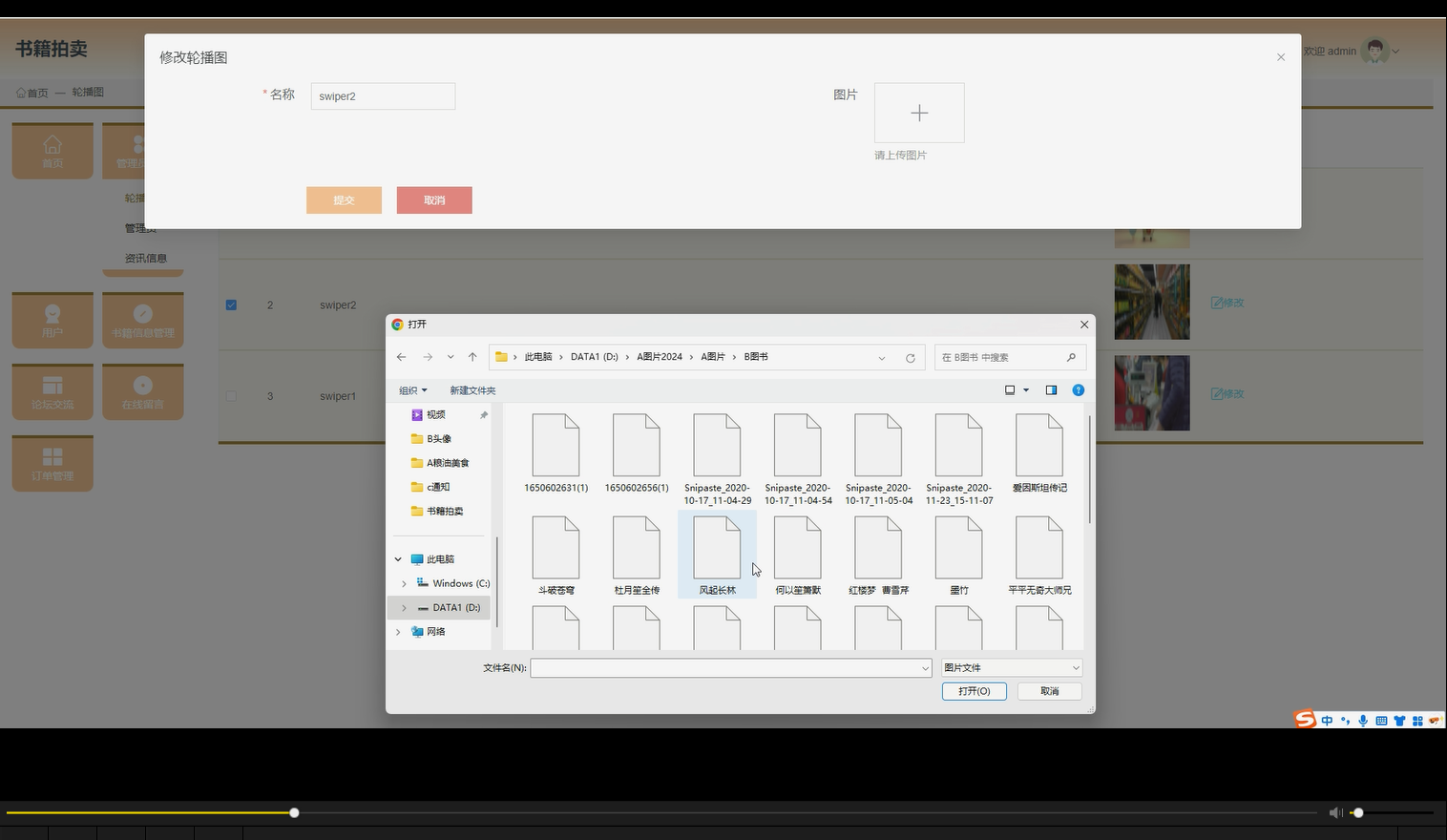Click the swiper2 row thumbnail image
This screenshot has width=1447, height=840.
(1152, 302)
